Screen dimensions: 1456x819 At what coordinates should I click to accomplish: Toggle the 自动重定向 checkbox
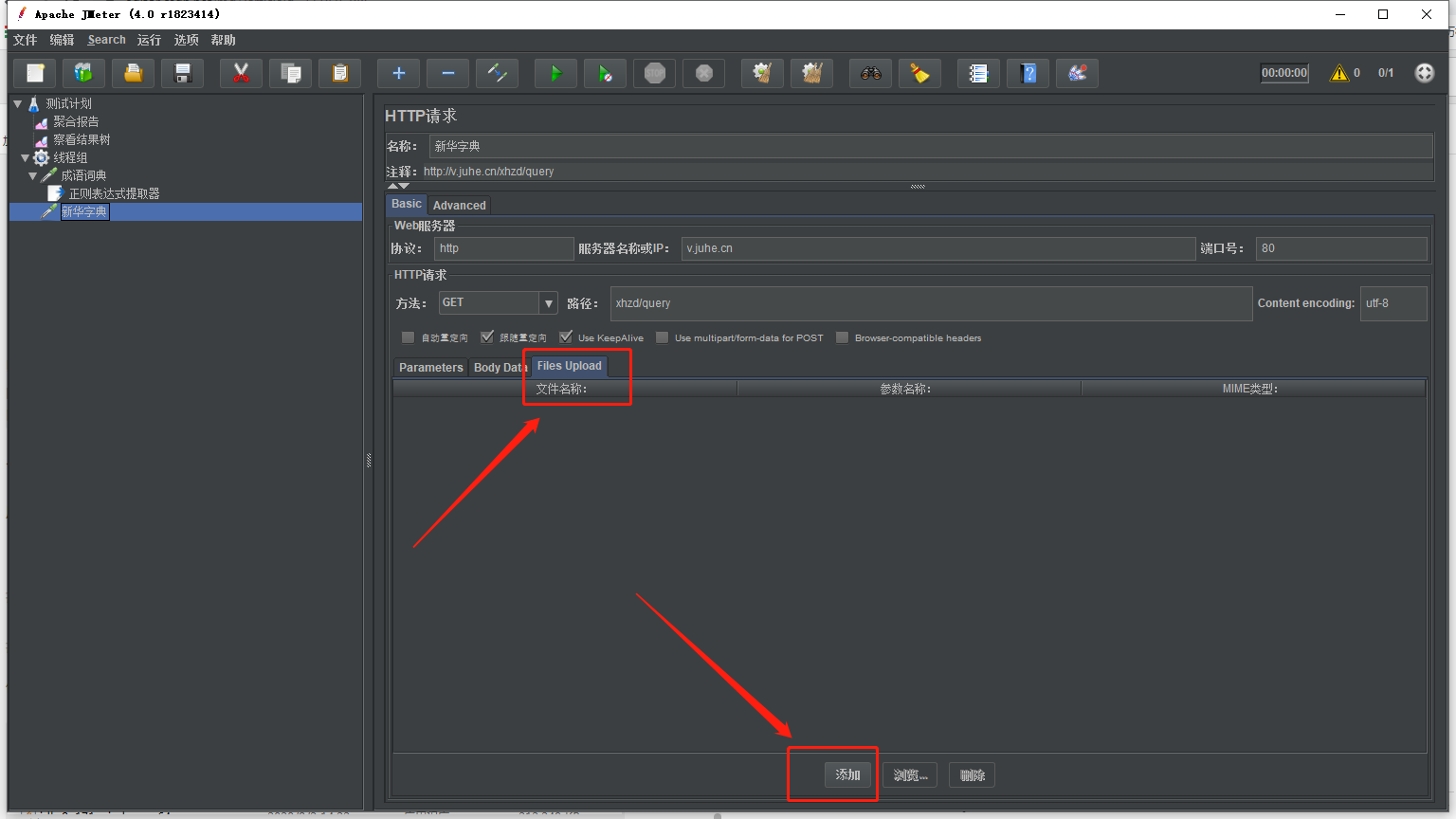[408, 337]
